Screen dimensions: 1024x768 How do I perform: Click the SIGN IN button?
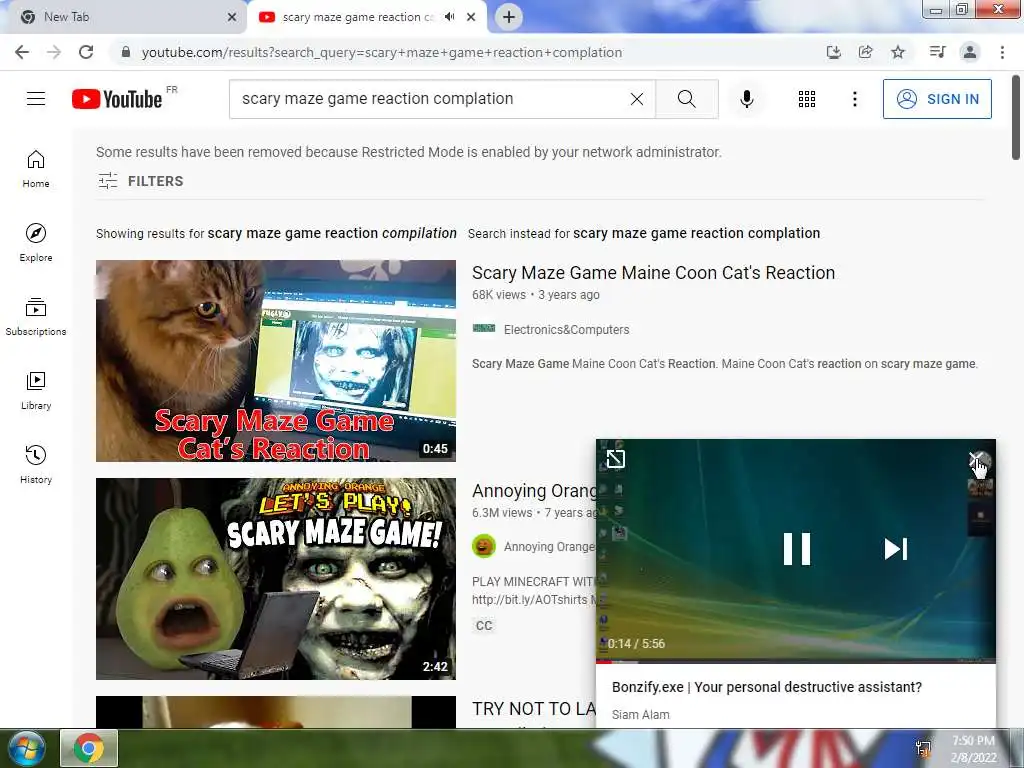(936, 99)
